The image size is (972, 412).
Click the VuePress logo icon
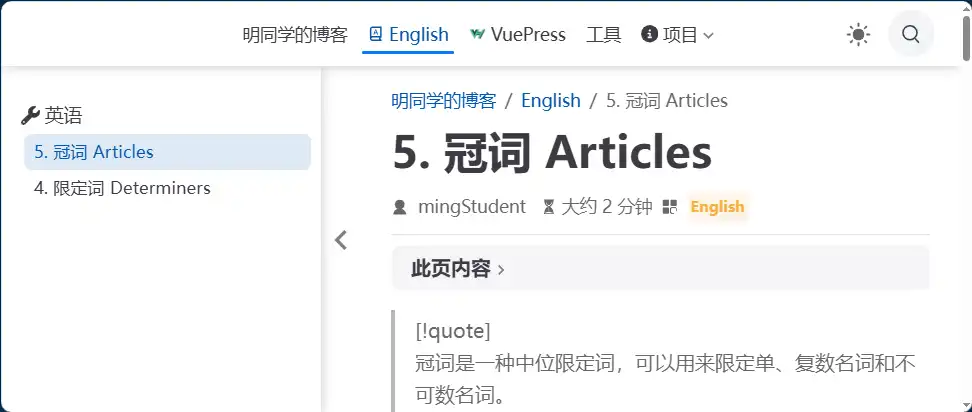coord(478,35)
